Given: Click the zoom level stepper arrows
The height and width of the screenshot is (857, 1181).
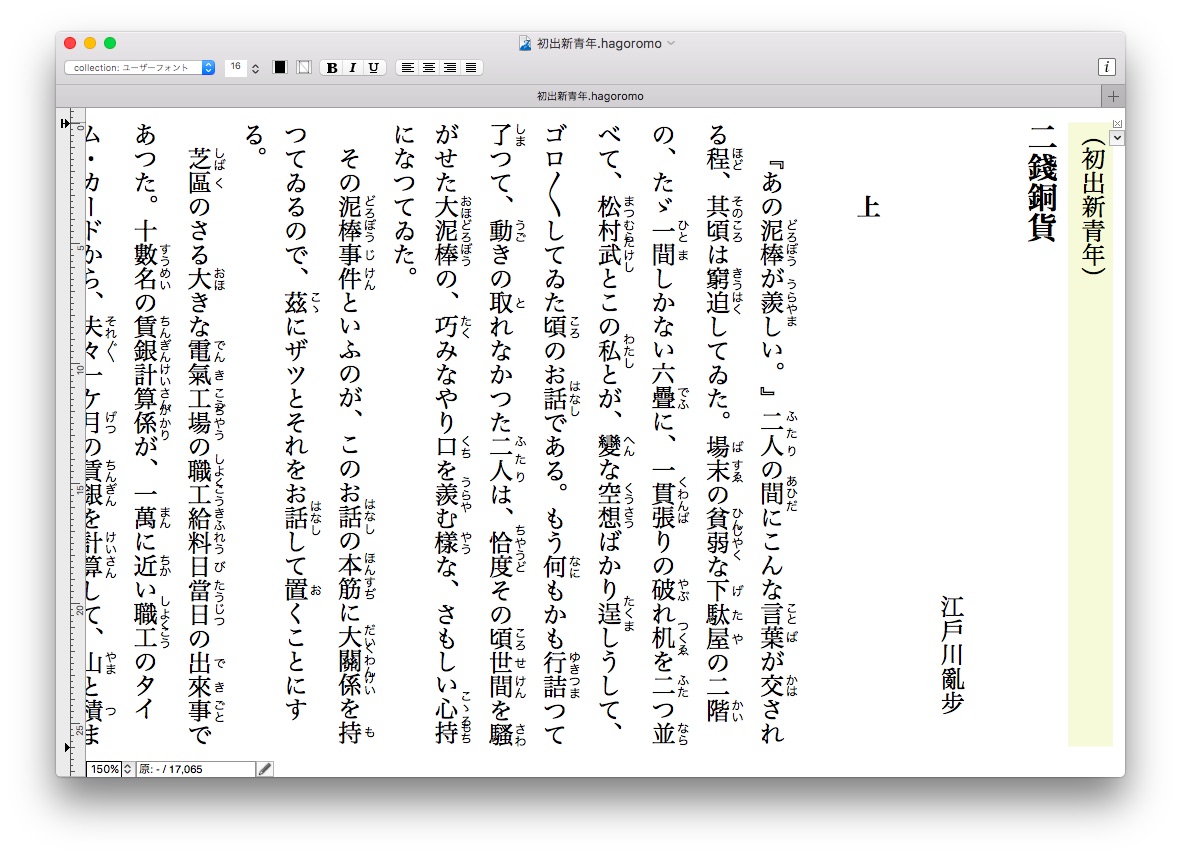Looking at the screenshot, I should [127, 769].
